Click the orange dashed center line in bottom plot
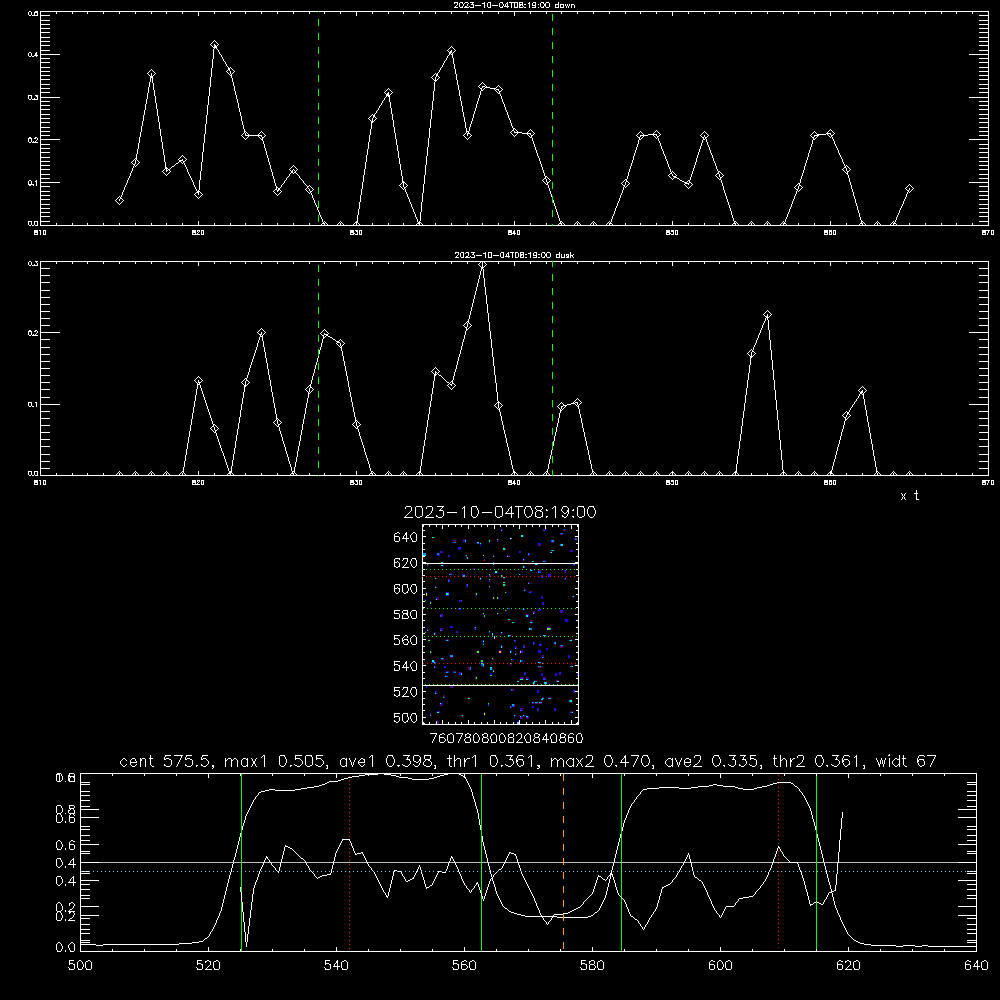 563,861
